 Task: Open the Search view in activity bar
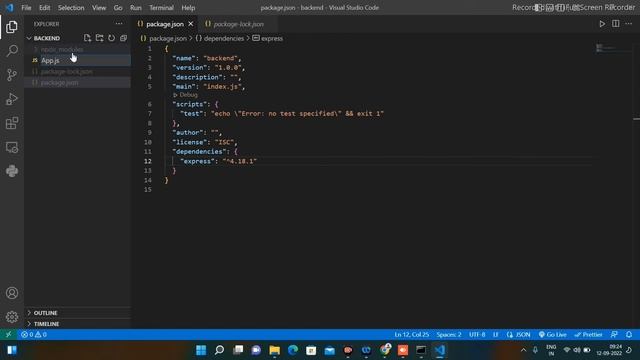click(x=12, y=51)
